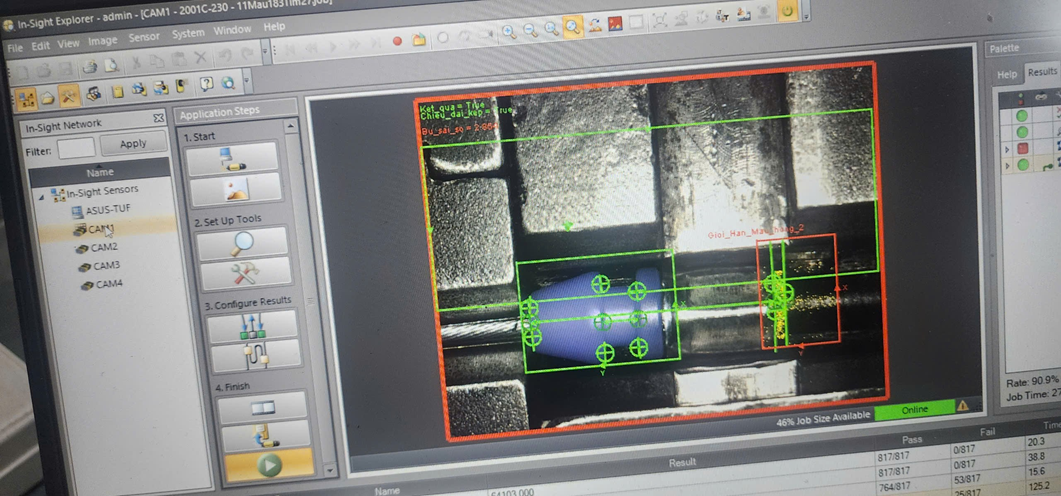Click the Zoom In magnifier icon
This screenshot has height=496, width=1061.
508,31
